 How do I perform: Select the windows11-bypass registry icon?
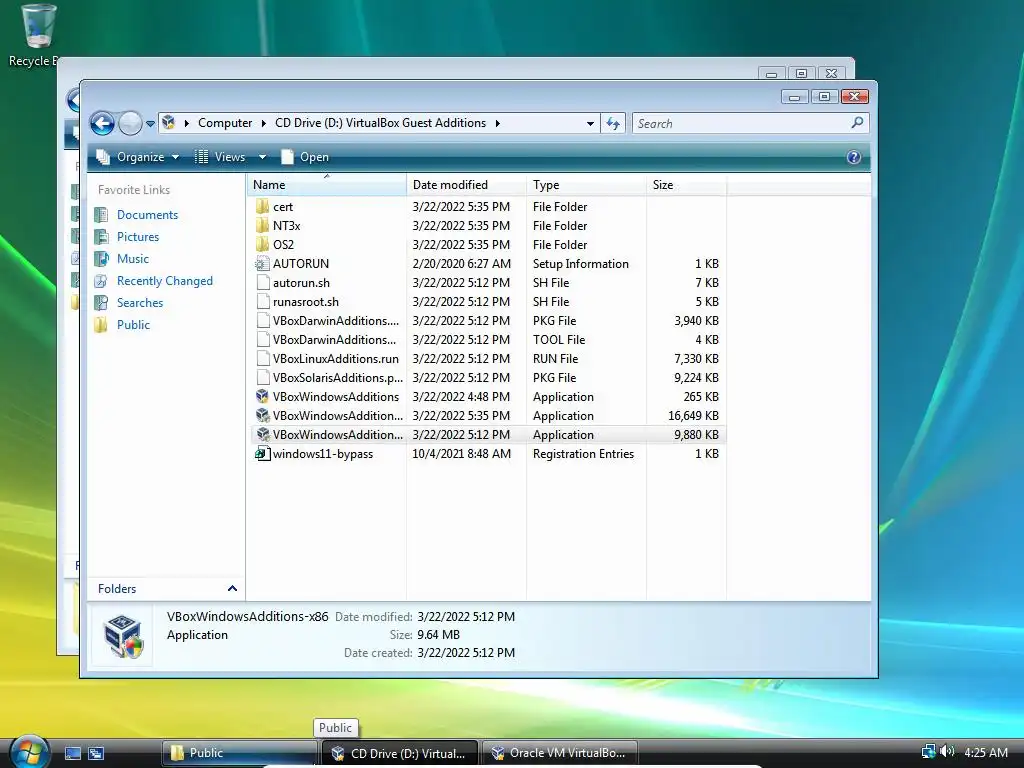263,453
